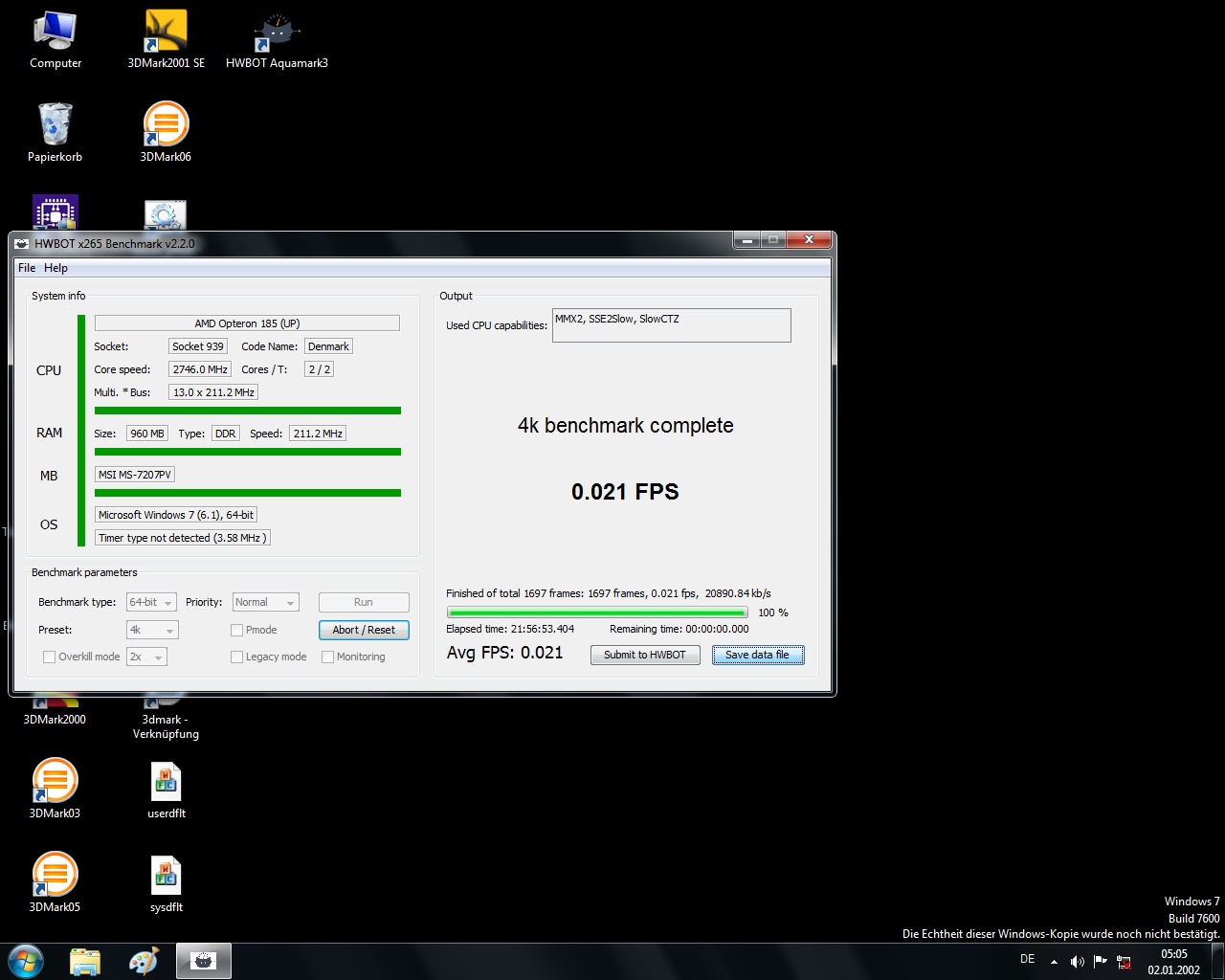Image resolution: width=1225 pixels, height=980 pixels.
Task: Show hidden tray icons arrow
Action: coord(1054,961)
